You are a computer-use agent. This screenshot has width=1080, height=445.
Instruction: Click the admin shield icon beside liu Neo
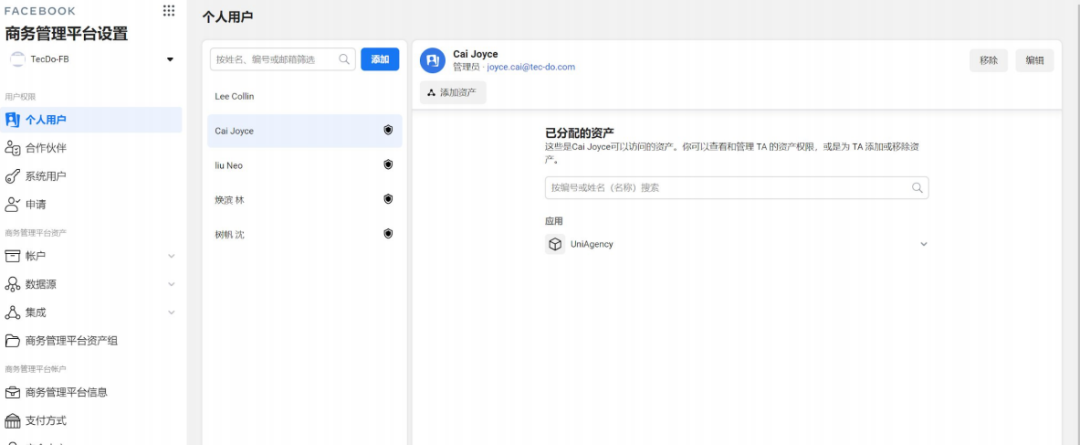click(388, 165)
